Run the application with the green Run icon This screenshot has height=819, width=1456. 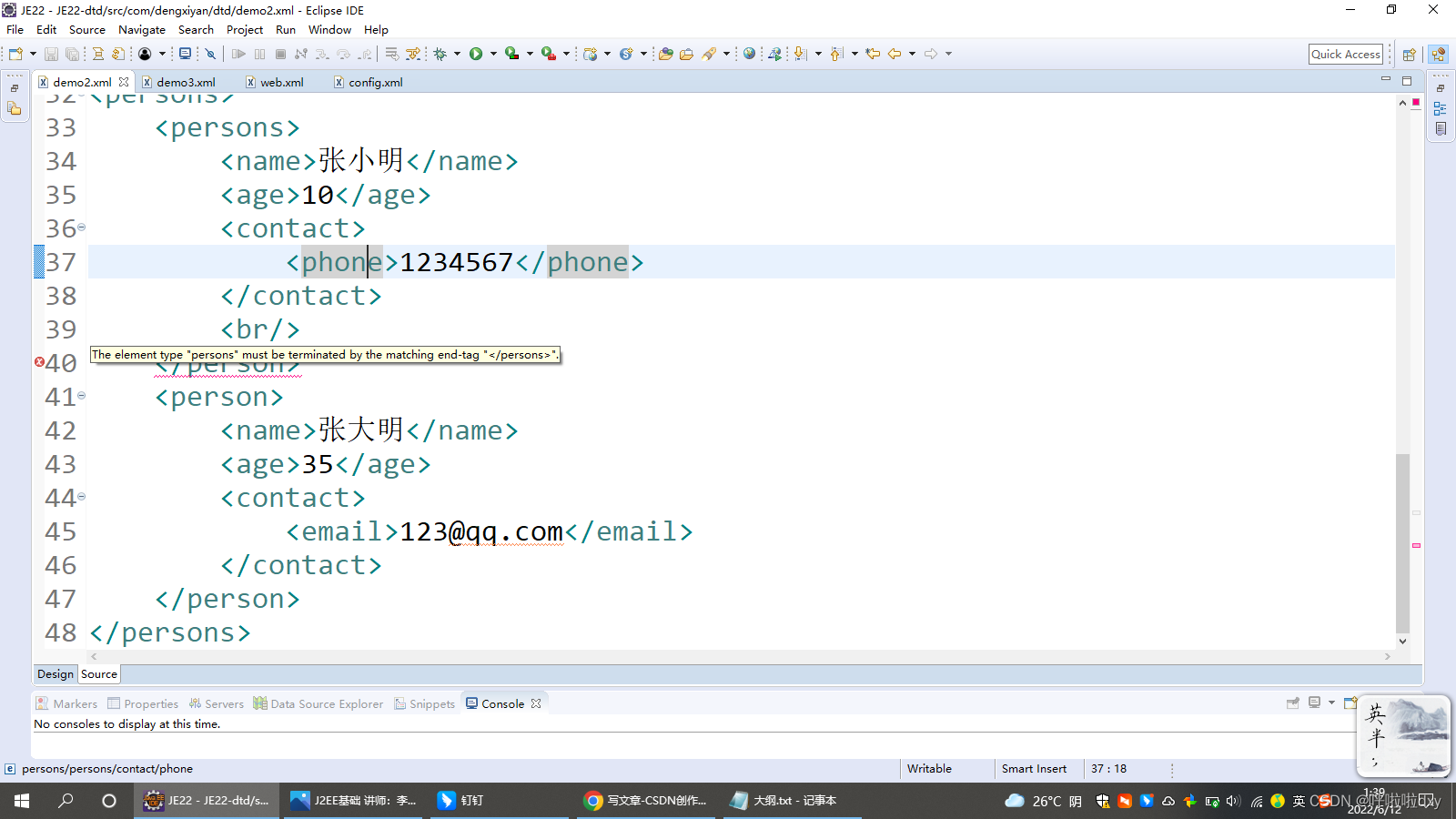[477, 54]
